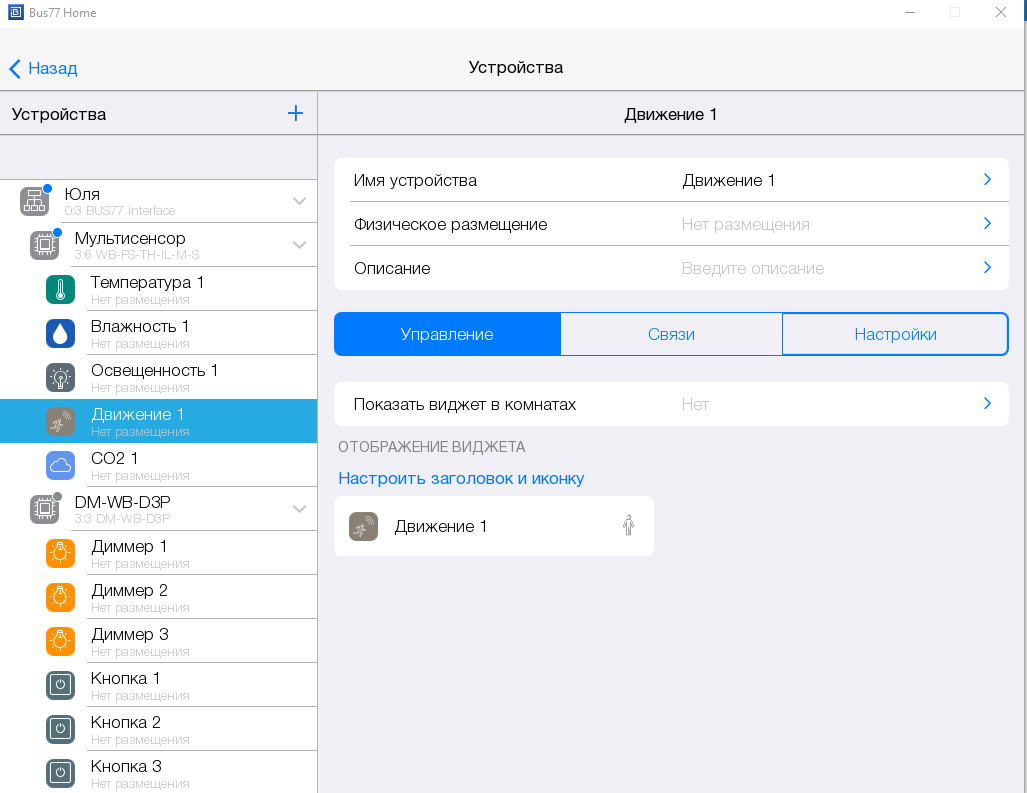Image resolution: width=1027 pixels, height=793 pixels.
Task: Click the plus icon to add device
Action: 295,114
